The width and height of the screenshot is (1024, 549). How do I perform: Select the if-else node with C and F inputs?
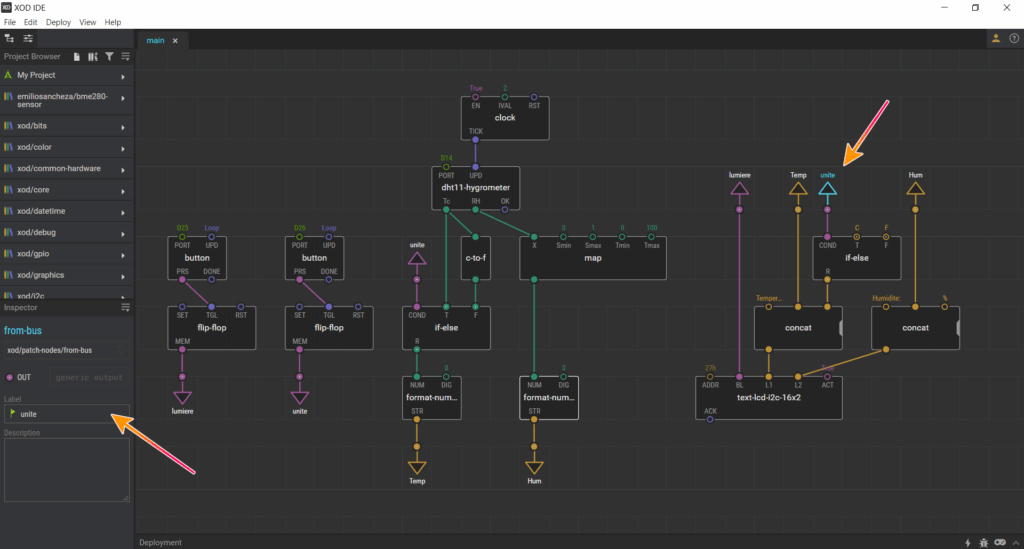point(857,259)
